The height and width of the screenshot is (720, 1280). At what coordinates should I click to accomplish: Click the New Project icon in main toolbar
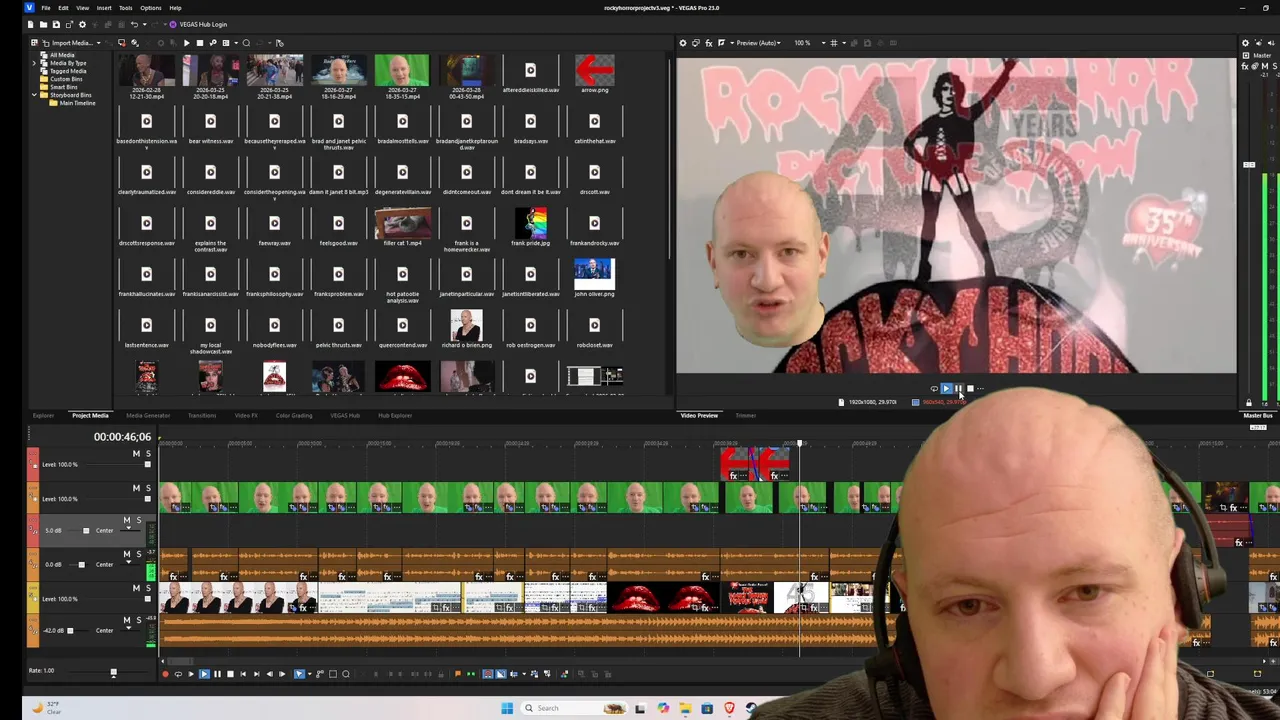(30, 24)
